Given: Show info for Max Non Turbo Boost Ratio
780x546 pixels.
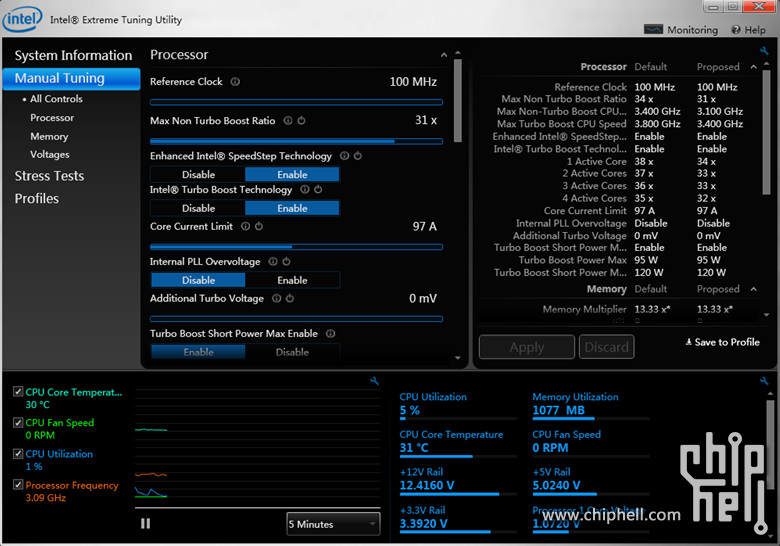Looking at the screenshot, I should click(x=288, y=120).
